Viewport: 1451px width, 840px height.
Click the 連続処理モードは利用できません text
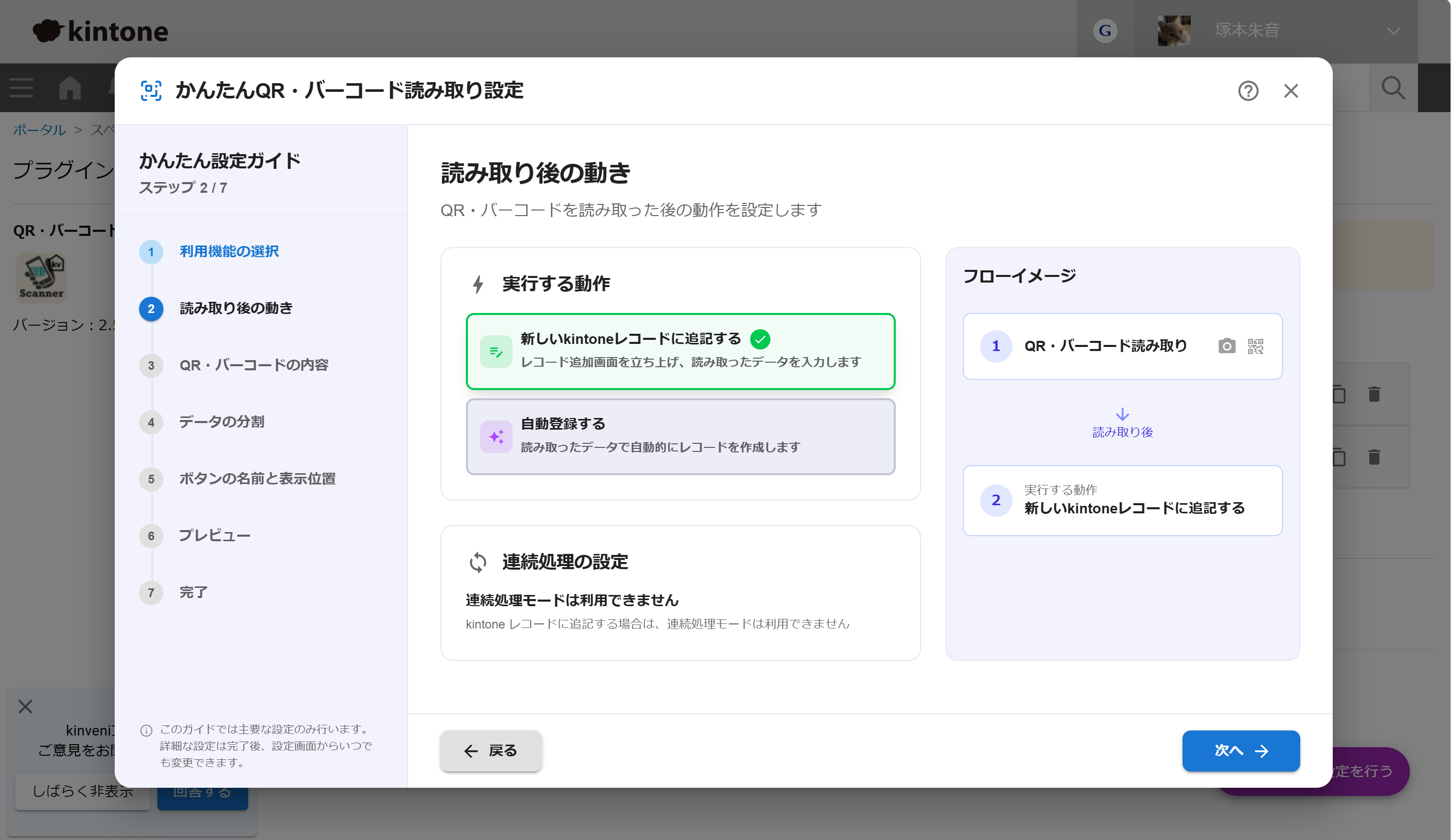572,600
